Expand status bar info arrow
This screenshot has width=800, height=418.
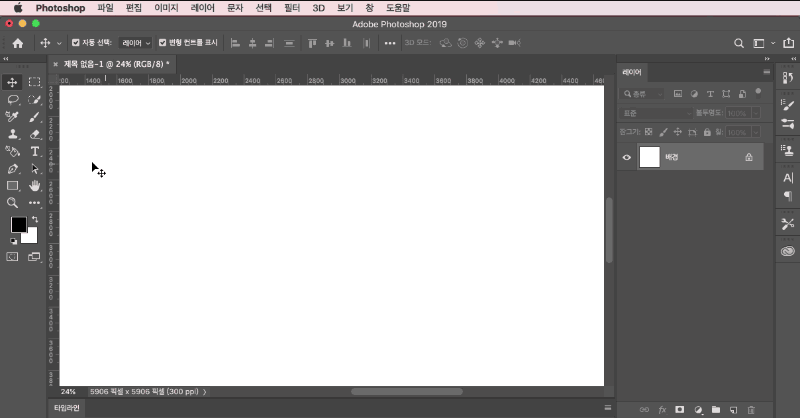point(205,392)
